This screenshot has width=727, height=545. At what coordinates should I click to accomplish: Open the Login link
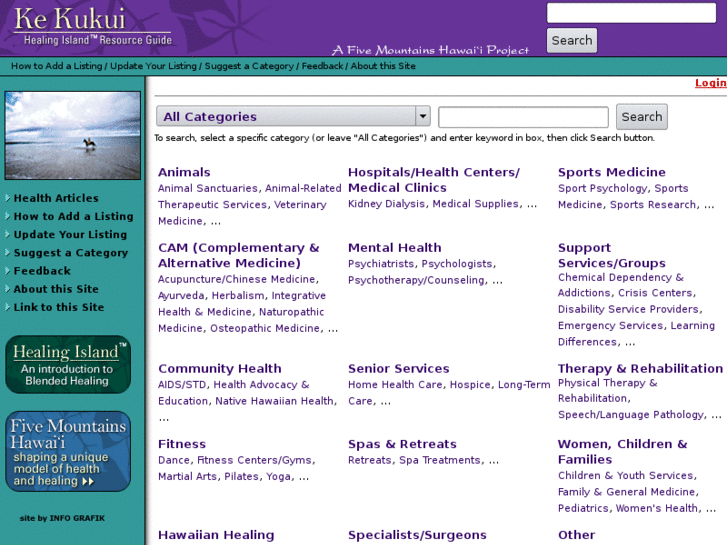tap(710, 83)
